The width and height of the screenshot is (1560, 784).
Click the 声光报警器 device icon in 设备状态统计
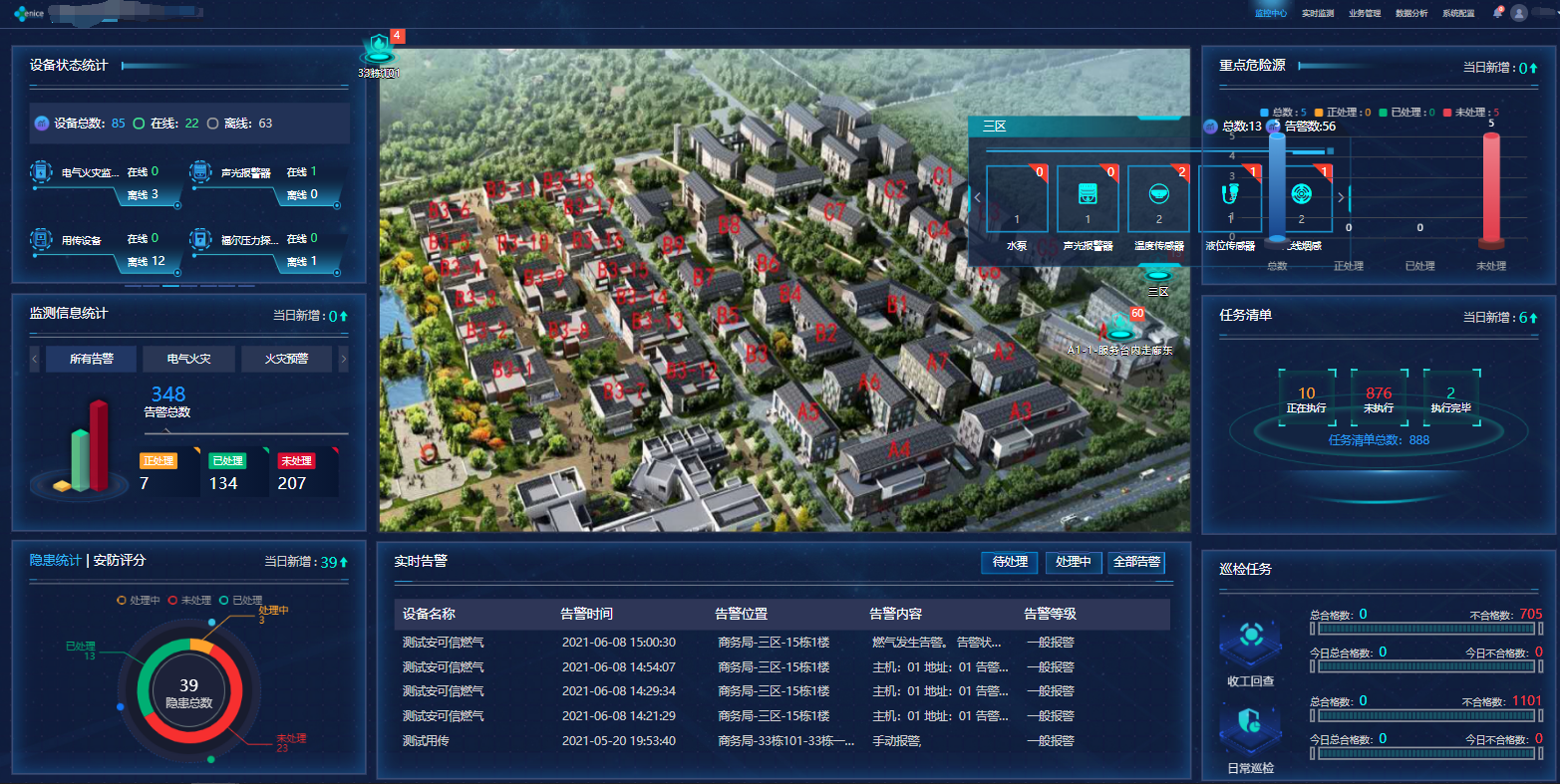[x=200, y=172]
